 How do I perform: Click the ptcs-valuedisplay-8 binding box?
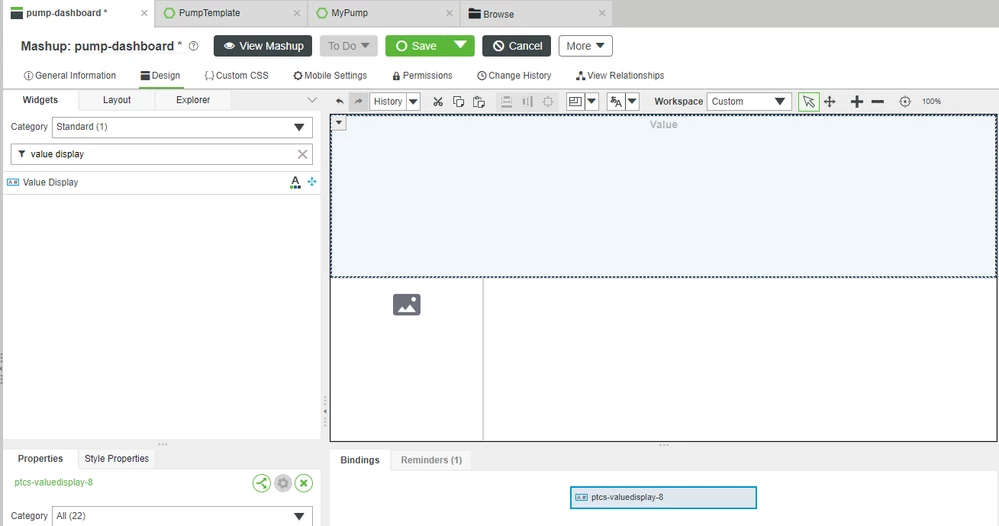tap(663, 497)
